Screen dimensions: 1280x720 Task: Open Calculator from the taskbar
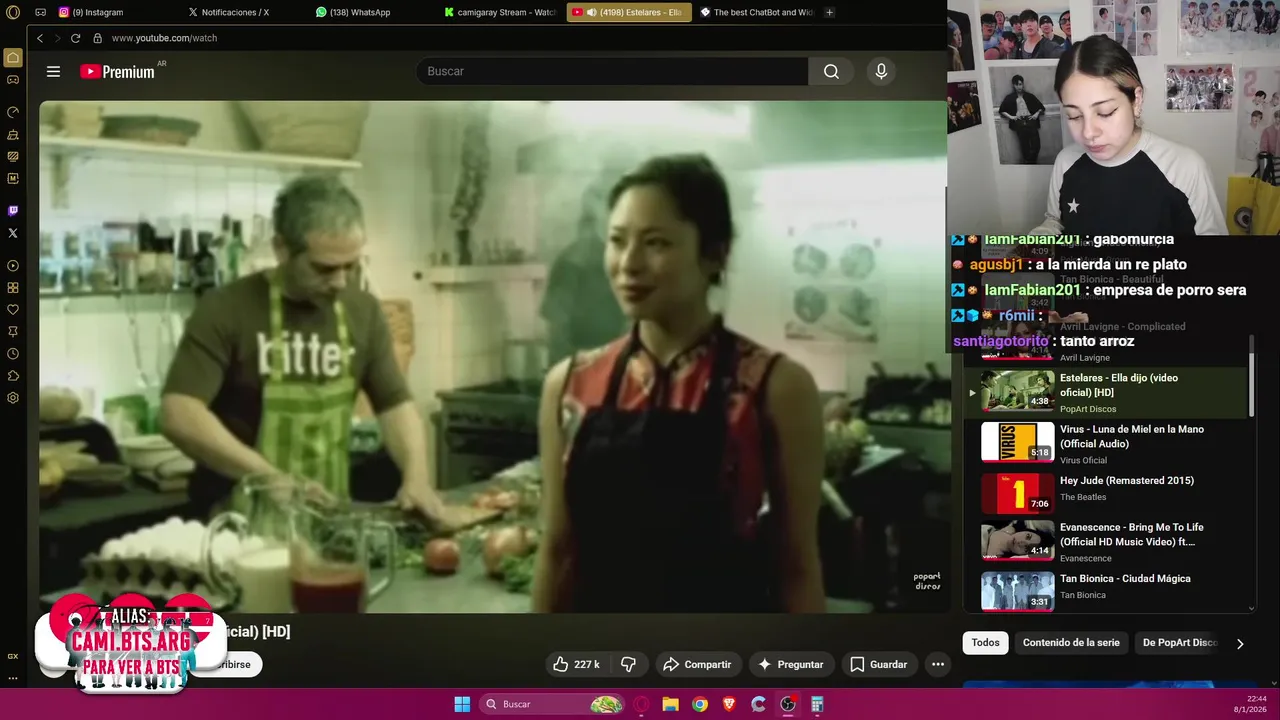tap(817, 704)
